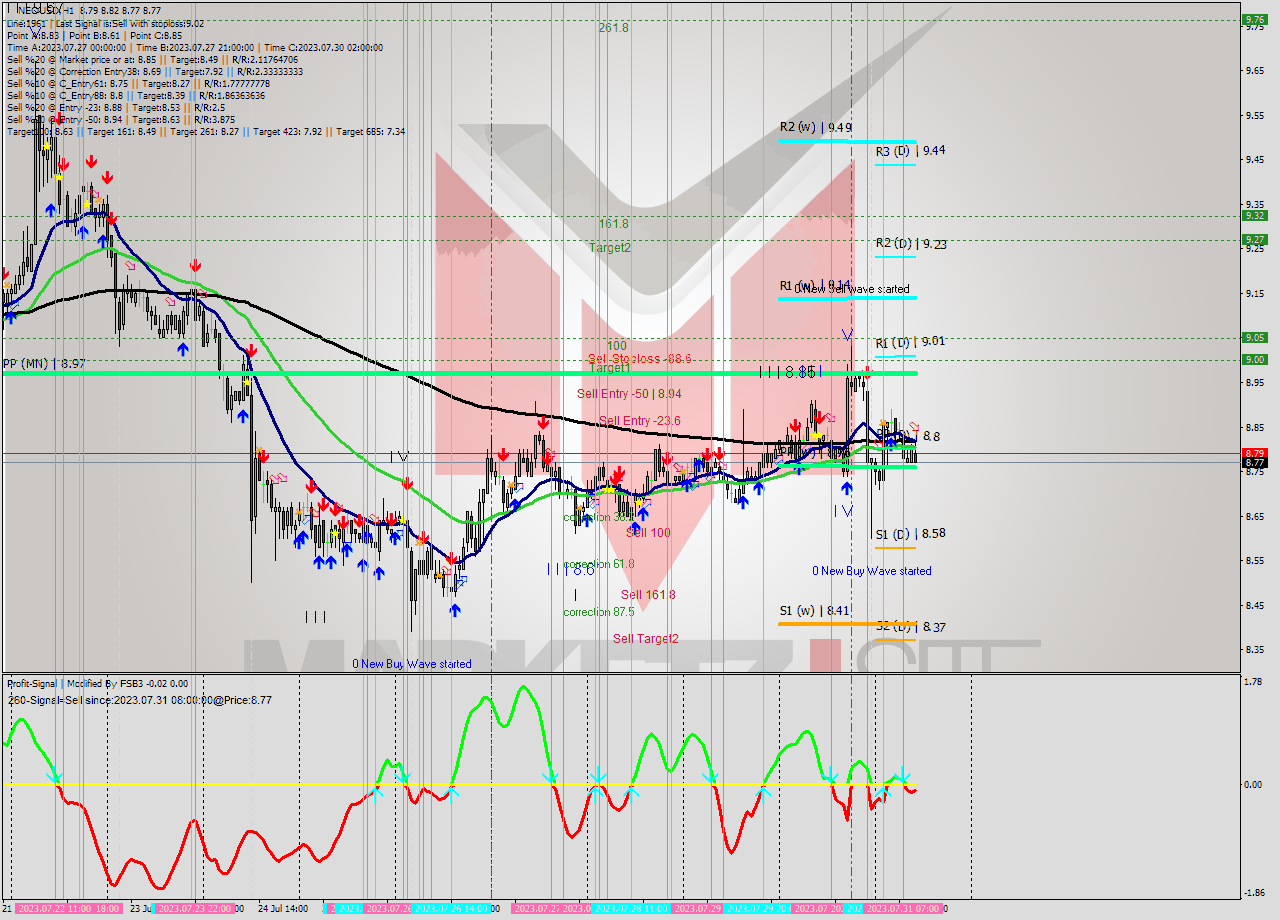Image resolution: width=1280 pixels, height=920 pixels.
Task: Select the Sell Entry -50 label
Action: (x=629, y=394)
